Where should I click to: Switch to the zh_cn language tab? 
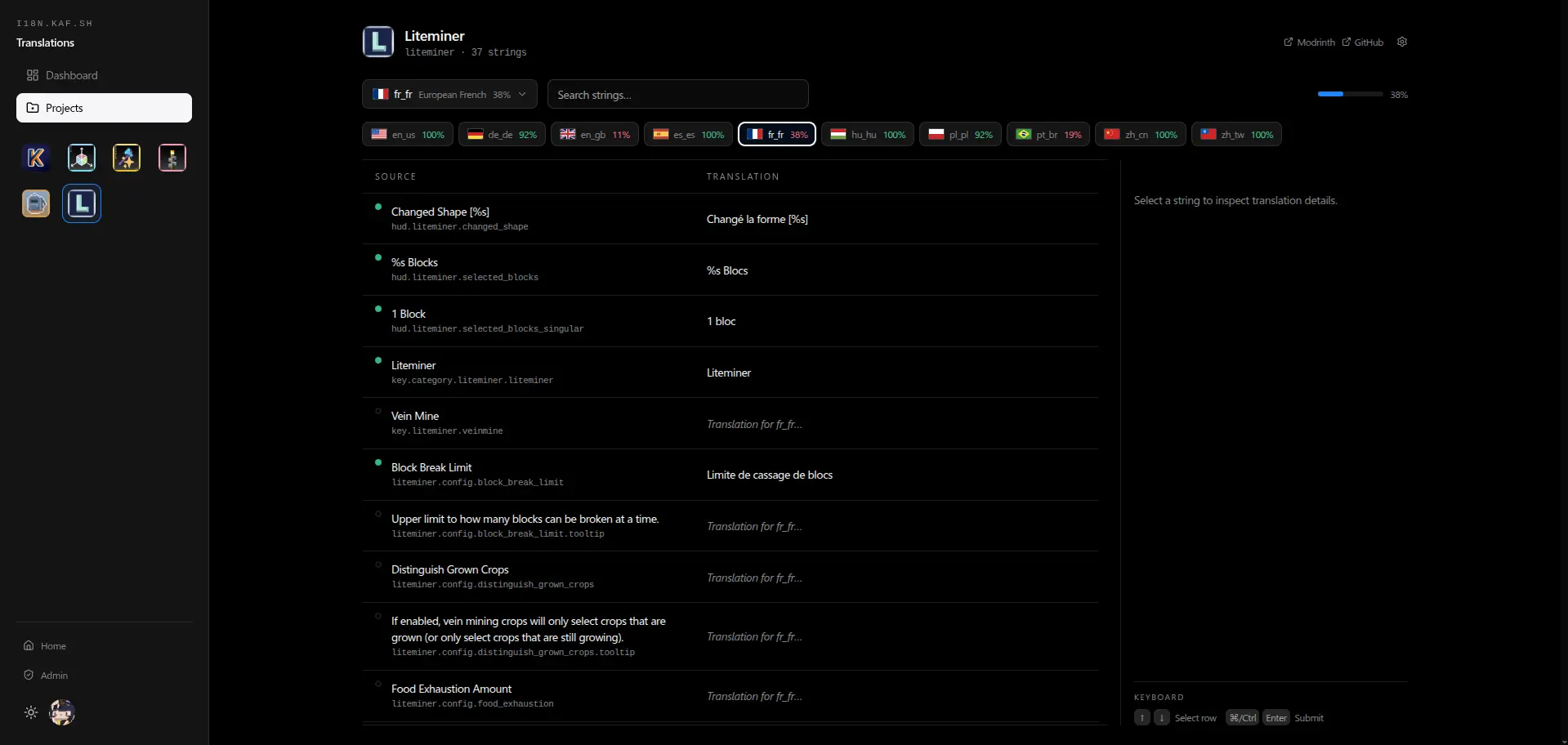tap(1141, 134)
